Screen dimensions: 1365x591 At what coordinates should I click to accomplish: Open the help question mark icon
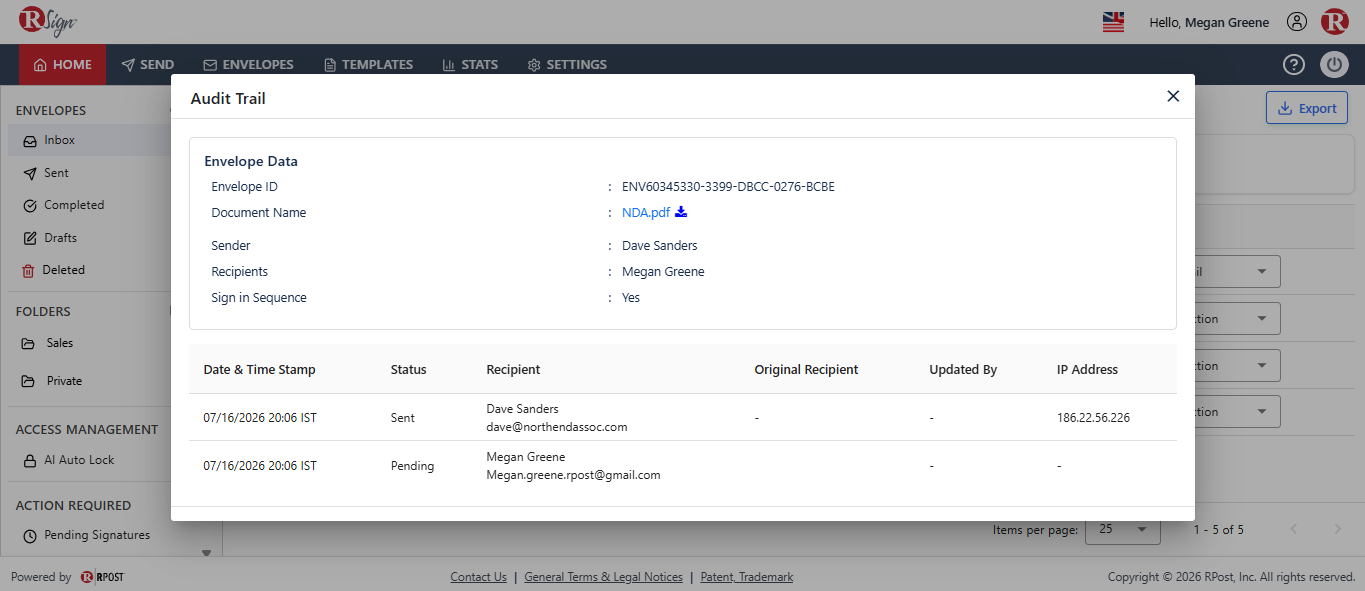tap(1294, 65)
